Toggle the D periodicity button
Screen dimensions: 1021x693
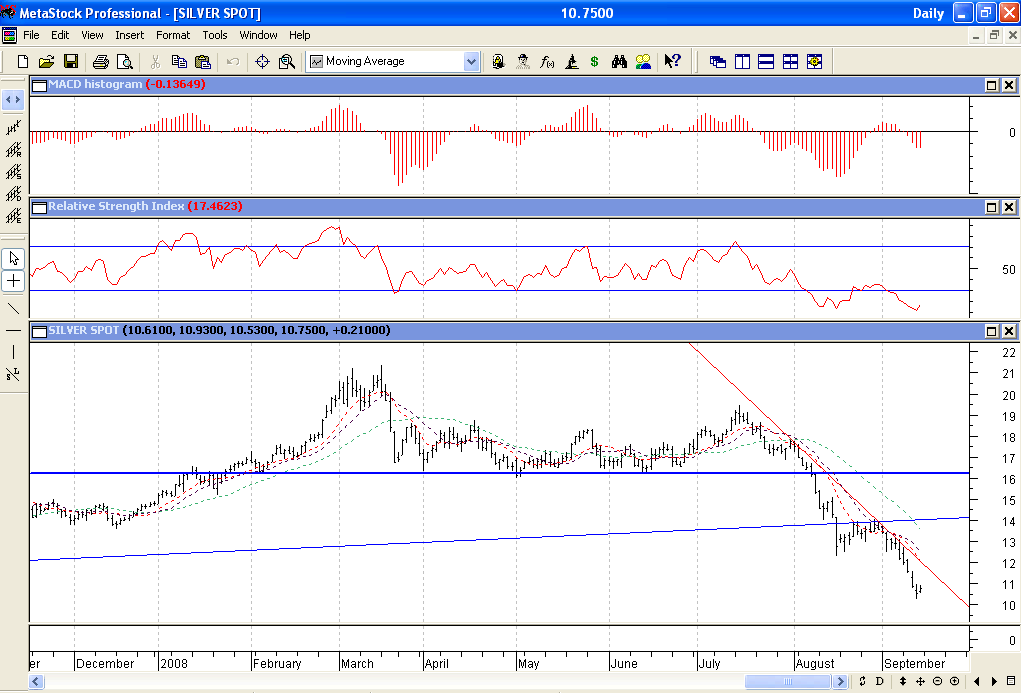pyautogui.click(x=879, y=681)
